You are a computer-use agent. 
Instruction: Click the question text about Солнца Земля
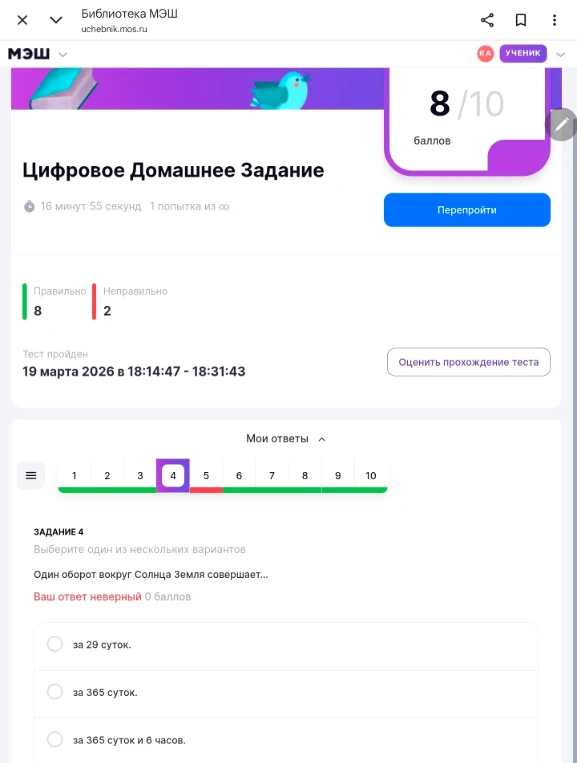(x=151, y=574)
